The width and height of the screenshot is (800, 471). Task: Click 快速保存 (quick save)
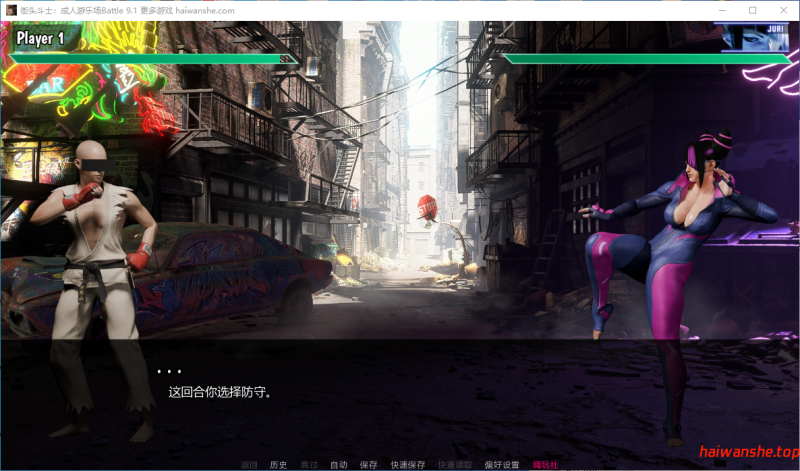[x=408, y=465]
